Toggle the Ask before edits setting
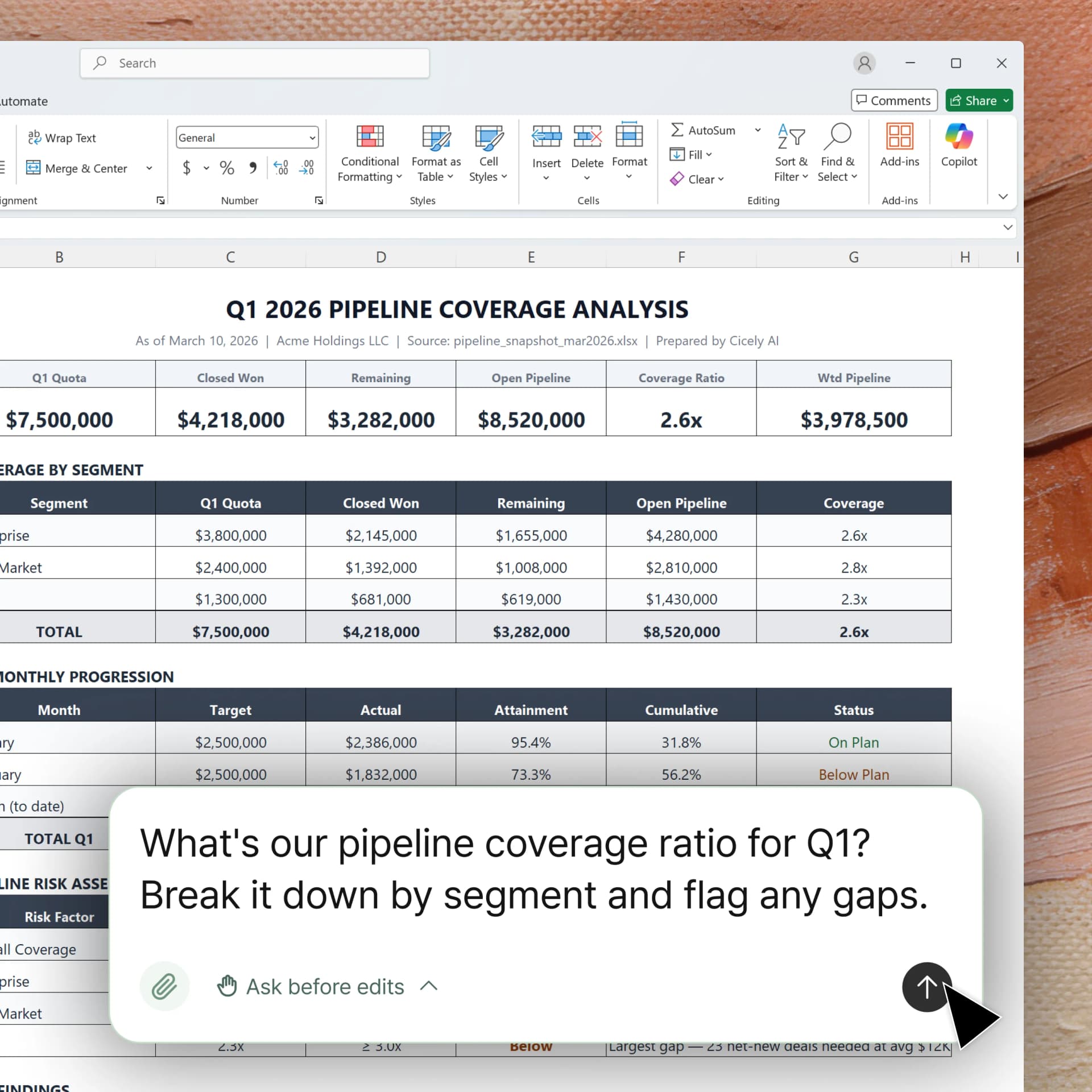This screenshot has width=1092, height=1092. coord(325,987)
